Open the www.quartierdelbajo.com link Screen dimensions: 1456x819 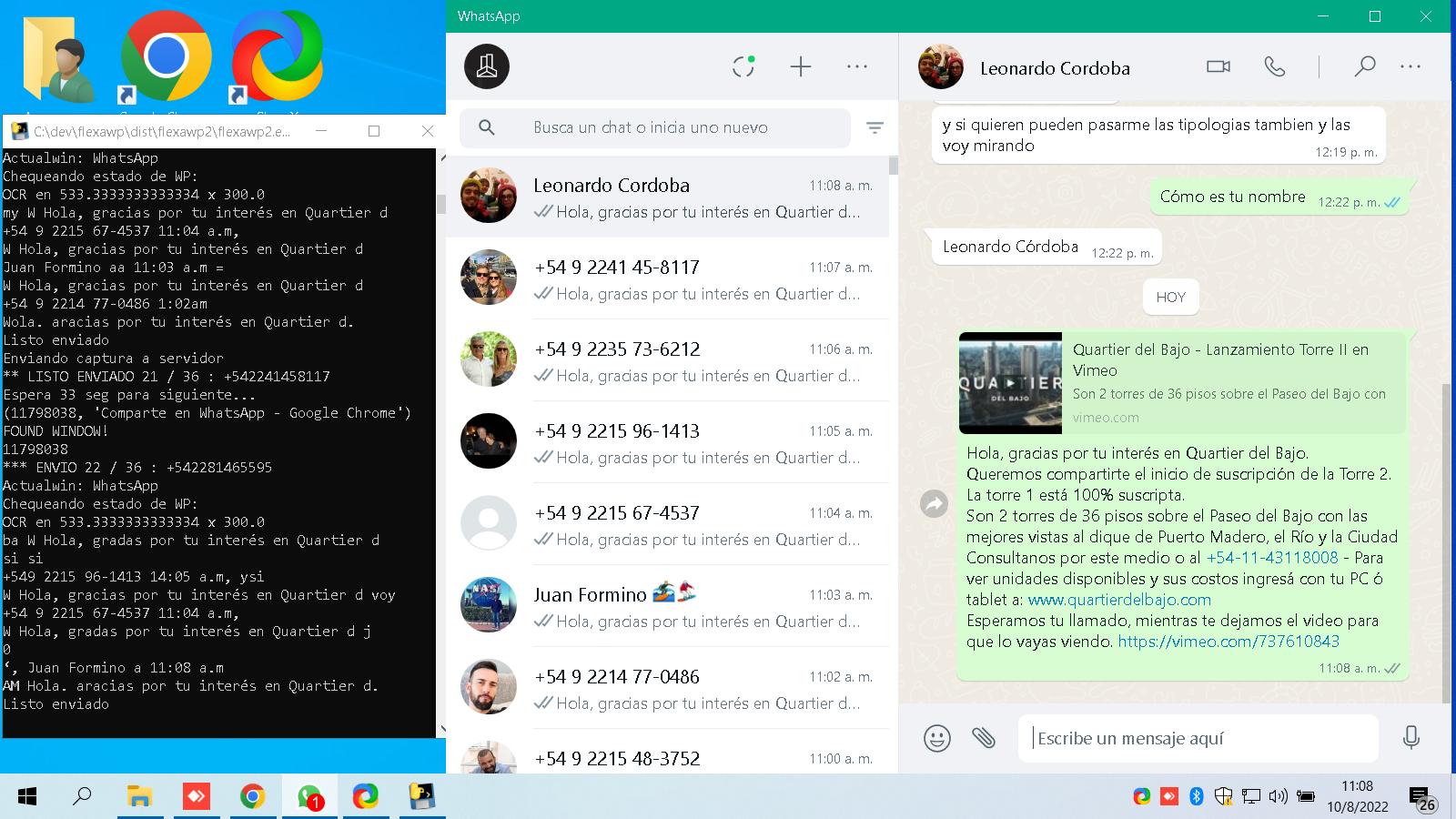1119,600
